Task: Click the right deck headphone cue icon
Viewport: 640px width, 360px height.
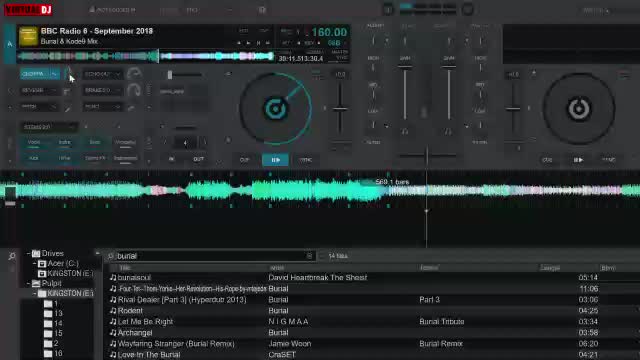Action: (x=448, y=131)
